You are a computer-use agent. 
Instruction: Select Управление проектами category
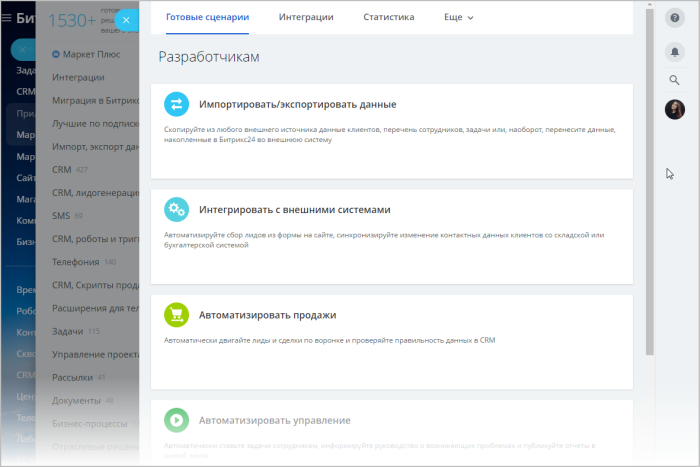pyautogui.click(x=95, y=354)
